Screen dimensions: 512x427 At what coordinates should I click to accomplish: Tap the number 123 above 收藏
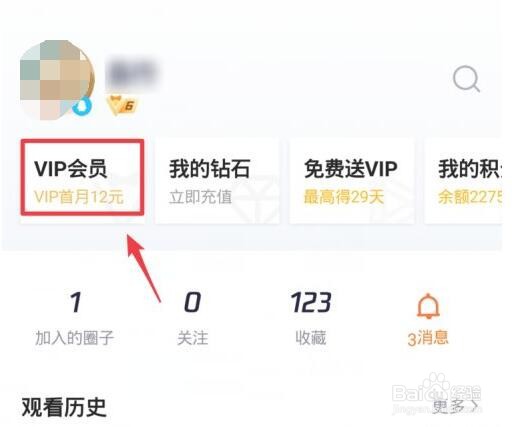[x=311, y=302]
